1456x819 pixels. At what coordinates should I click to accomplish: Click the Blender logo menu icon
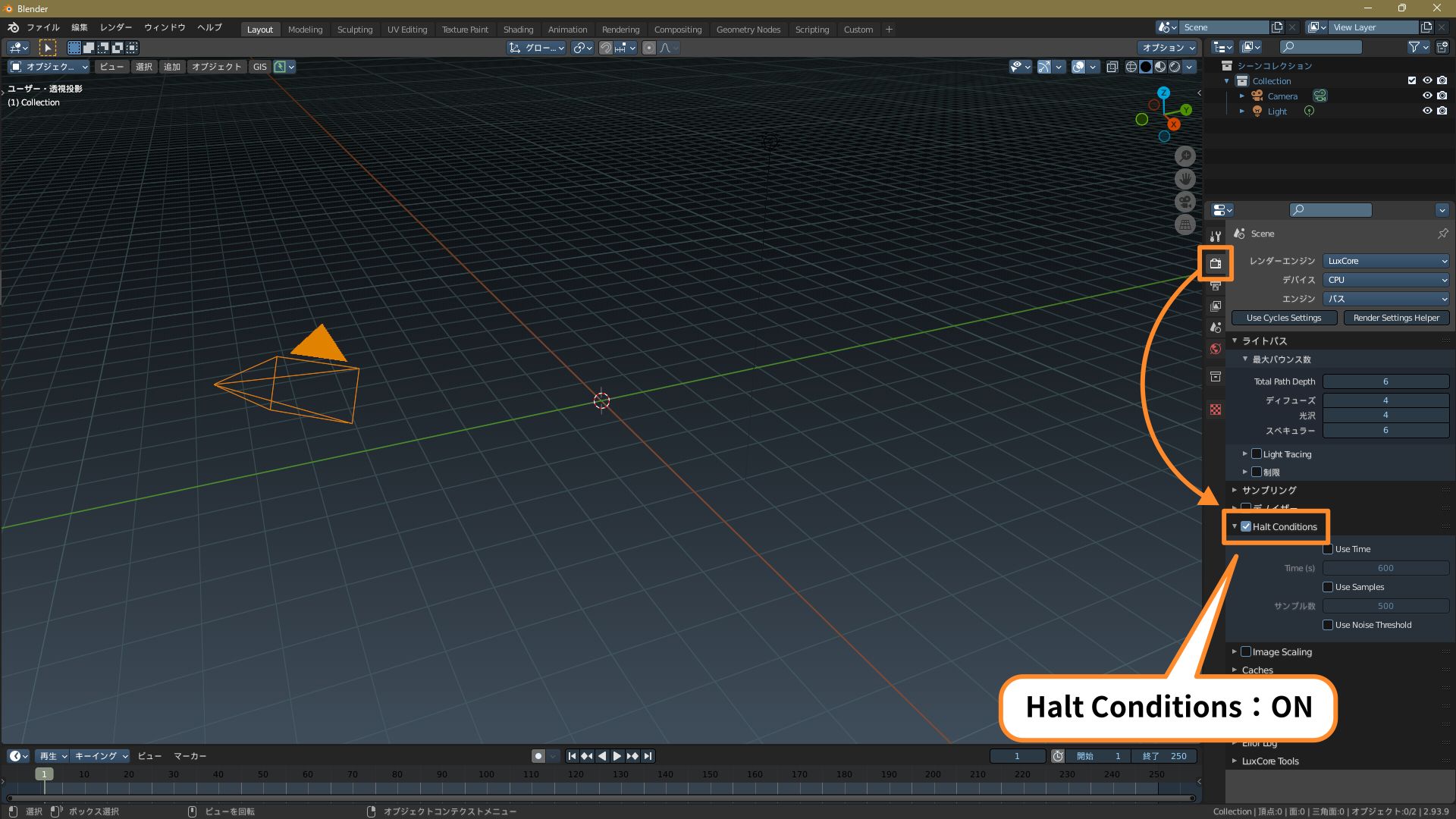coord(13,27)
